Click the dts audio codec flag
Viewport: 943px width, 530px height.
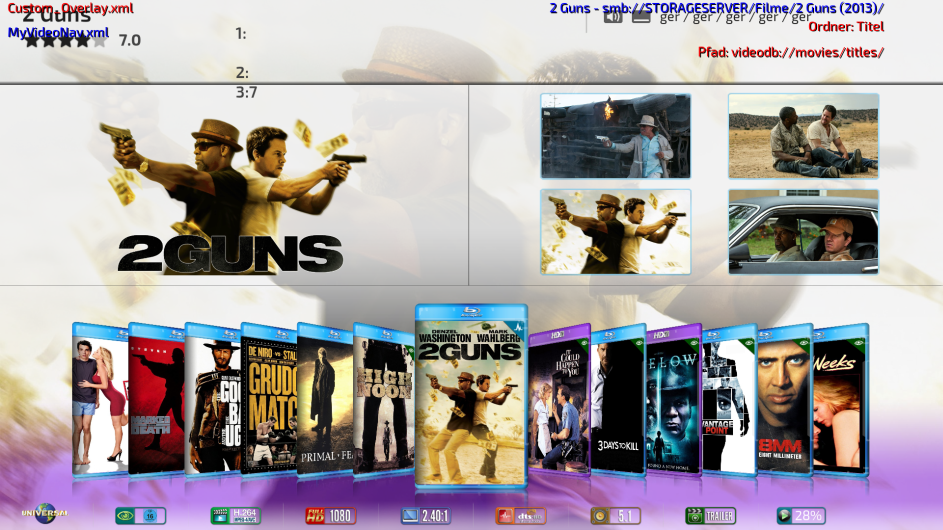[521, 516]
